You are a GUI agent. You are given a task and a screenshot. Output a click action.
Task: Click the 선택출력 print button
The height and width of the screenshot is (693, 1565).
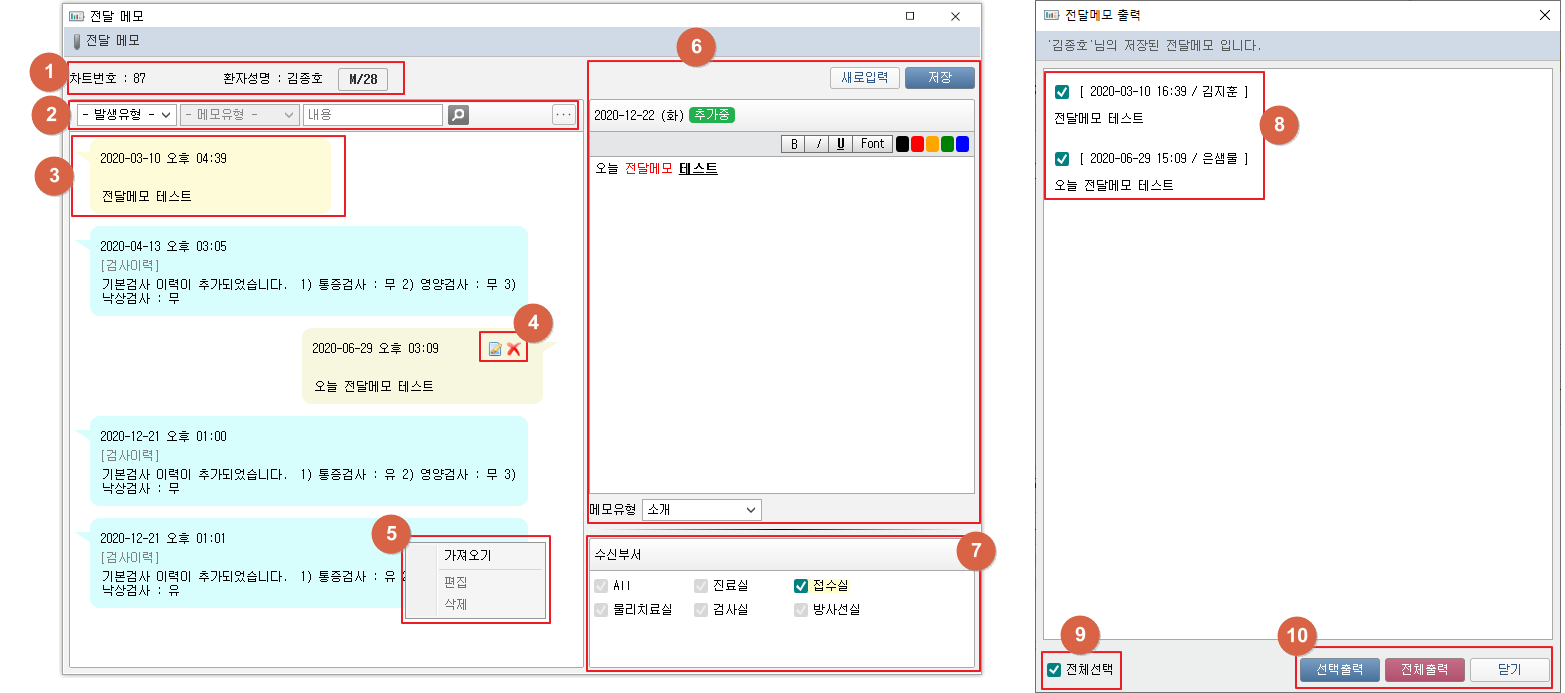coord(1340,669)
